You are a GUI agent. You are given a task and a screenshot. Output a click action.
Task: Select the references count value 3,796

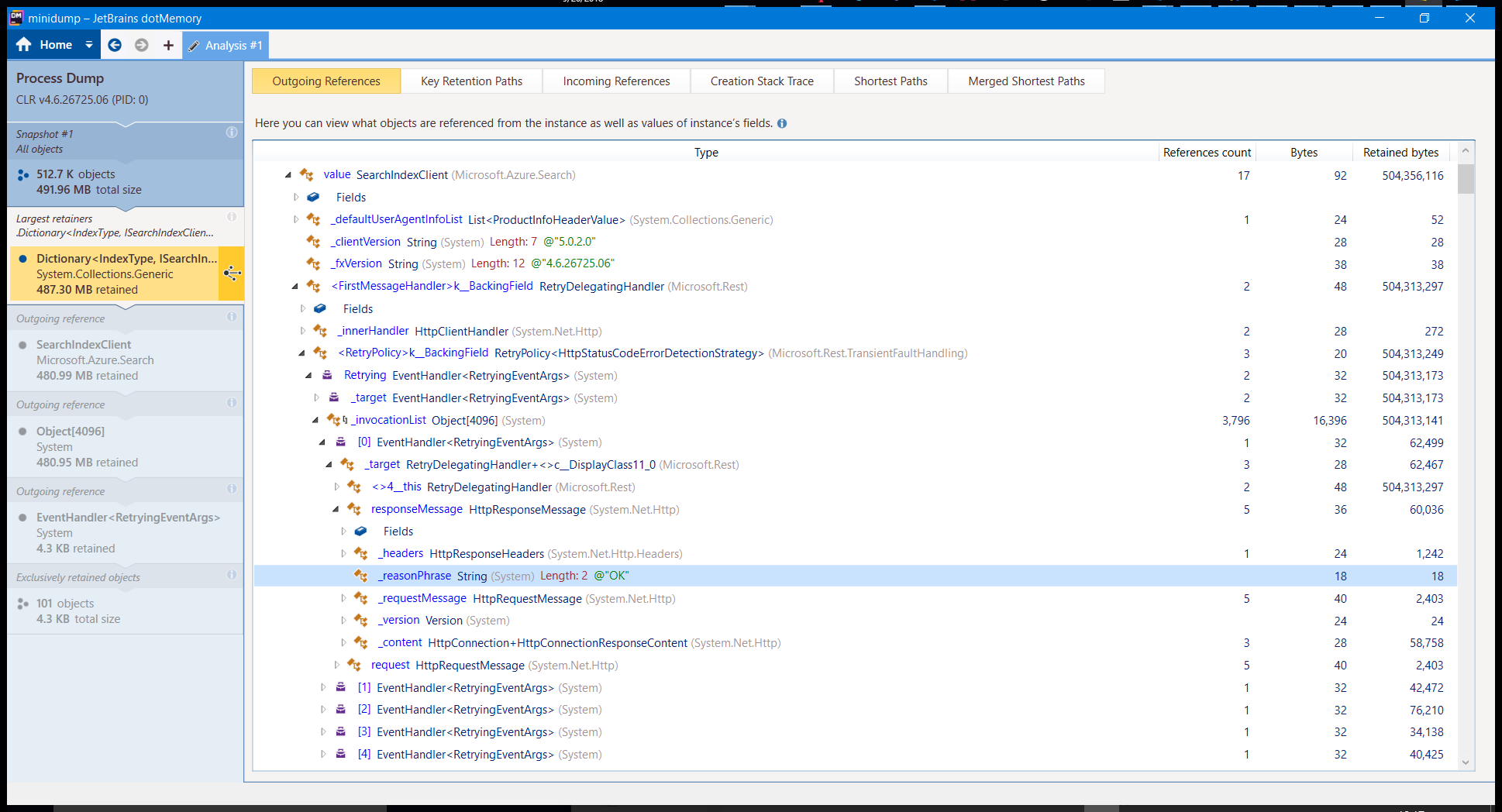[x=1236, y=421]
